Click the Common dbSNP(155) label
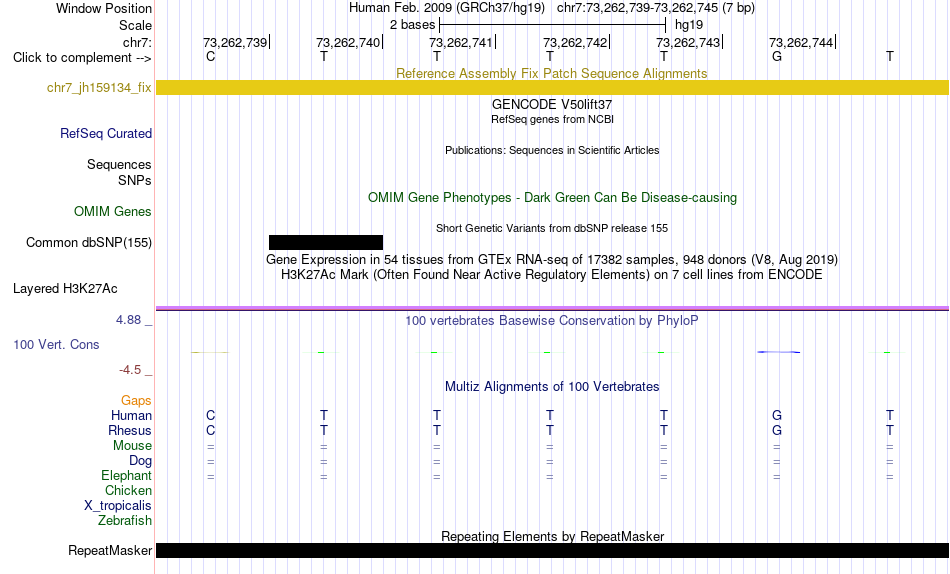 [89, 242]
